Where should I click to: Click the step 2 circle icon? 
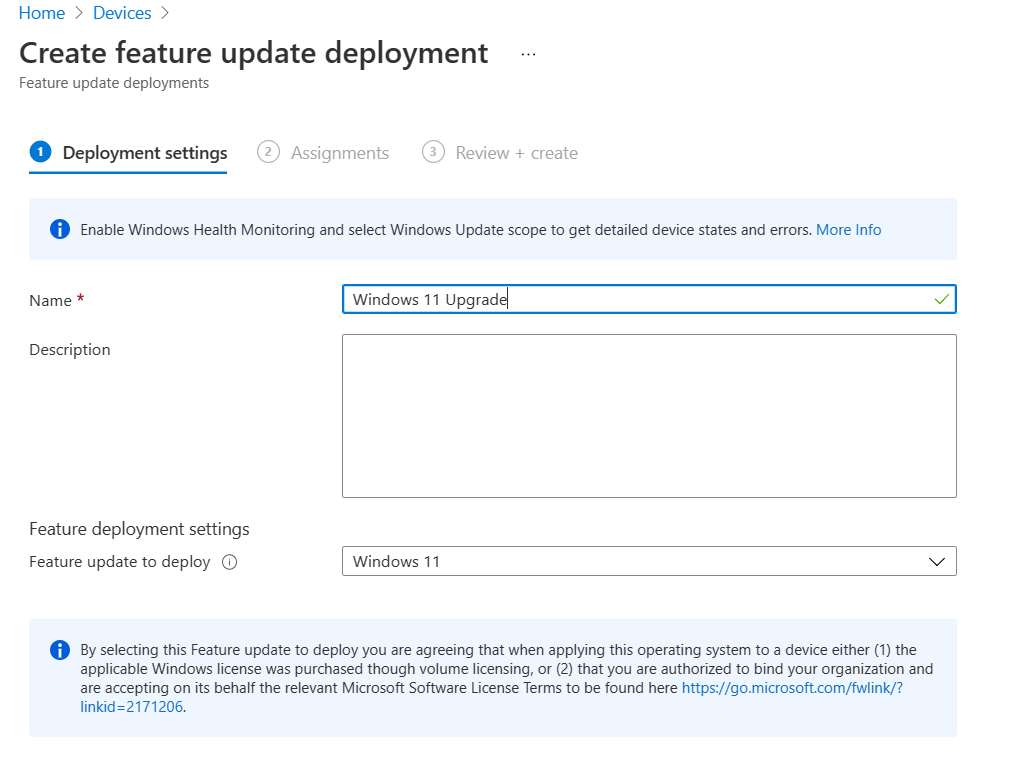coord(268,152)
